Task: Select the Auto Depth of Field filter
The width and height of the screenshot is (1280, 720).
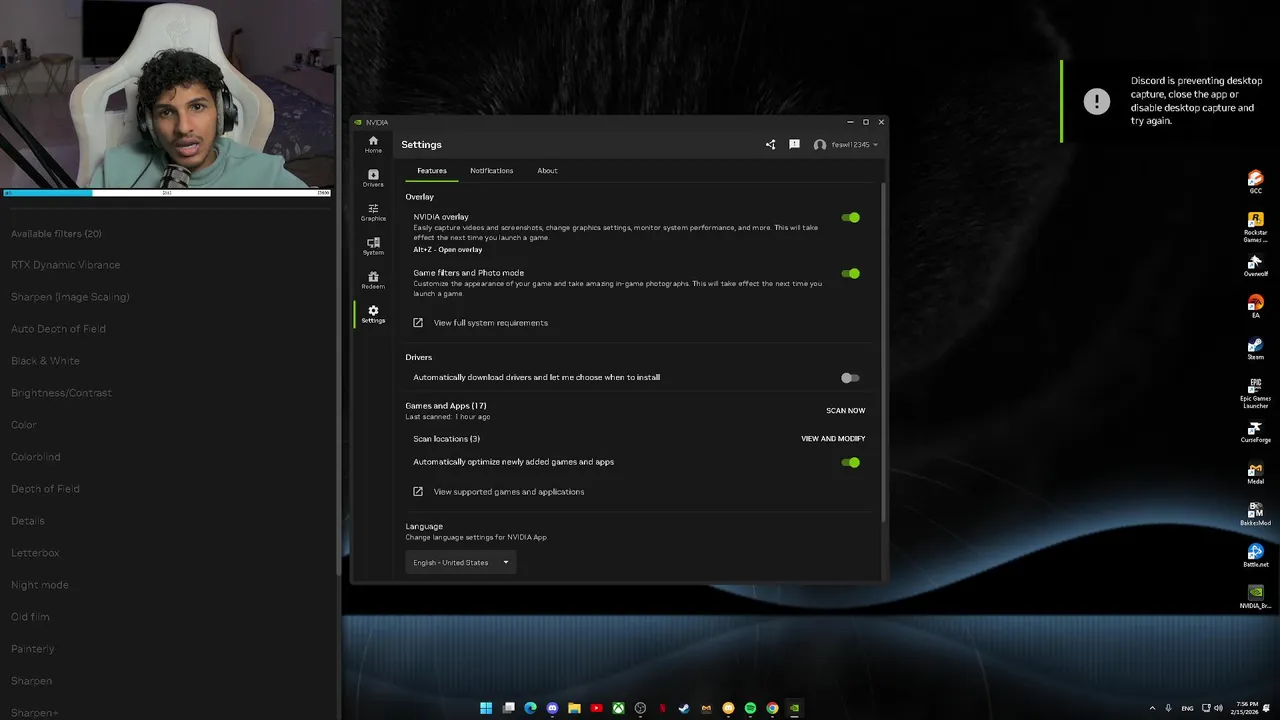Action: [58, 329]
